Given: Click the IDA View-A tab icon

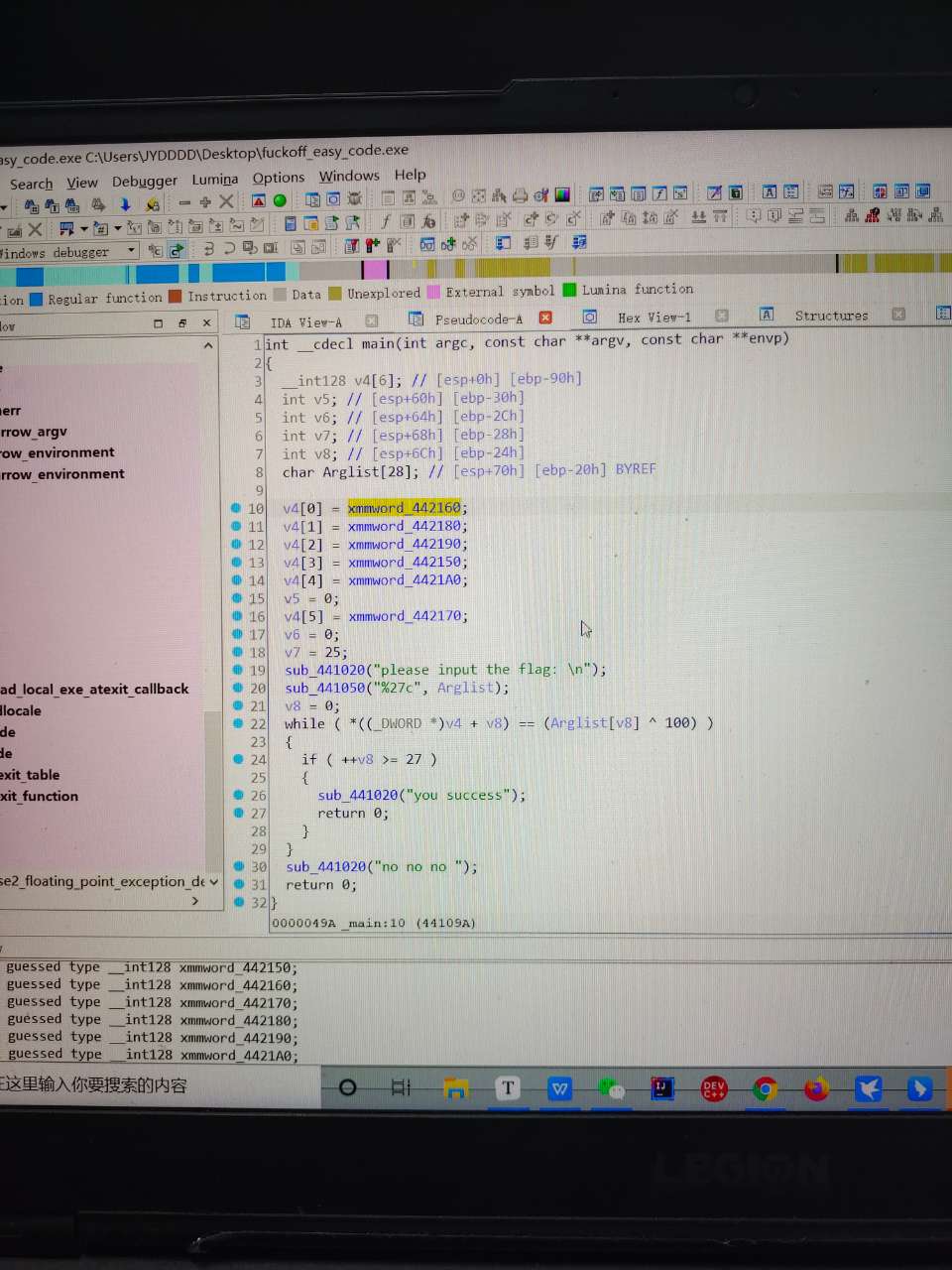Looking at the screenshot, I should [x=242, y=321].
